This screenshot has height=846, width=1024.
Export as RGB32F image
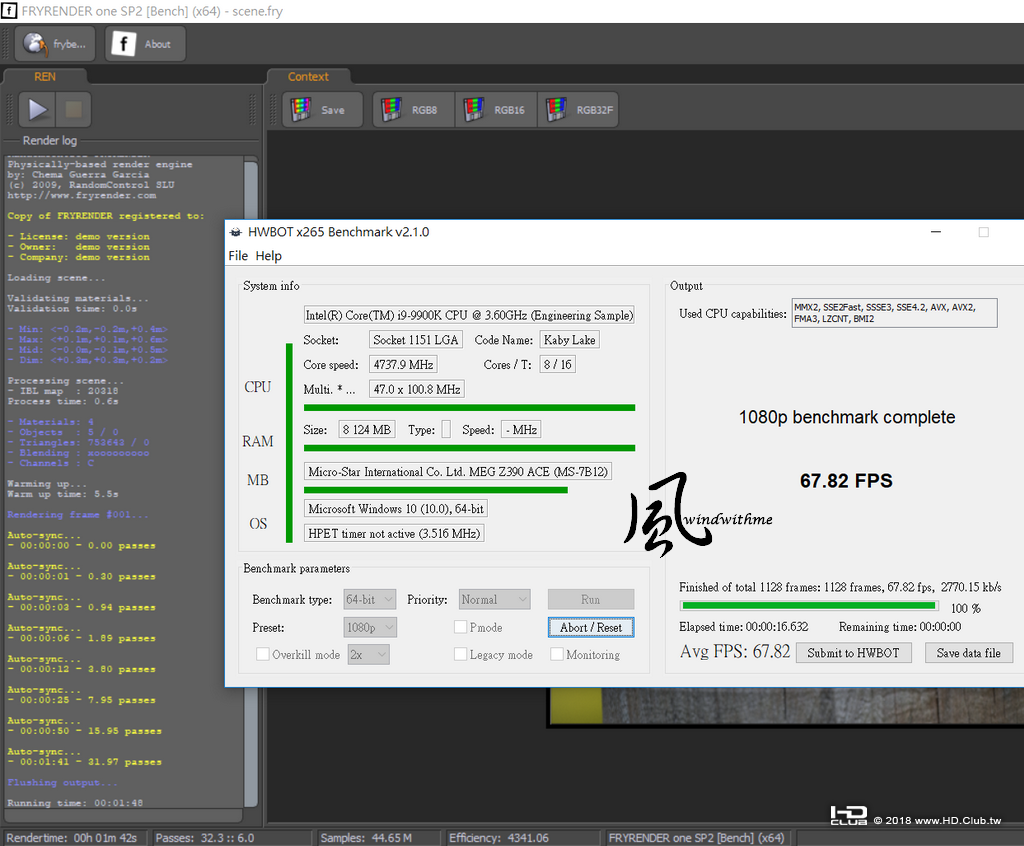coord(578,110)
